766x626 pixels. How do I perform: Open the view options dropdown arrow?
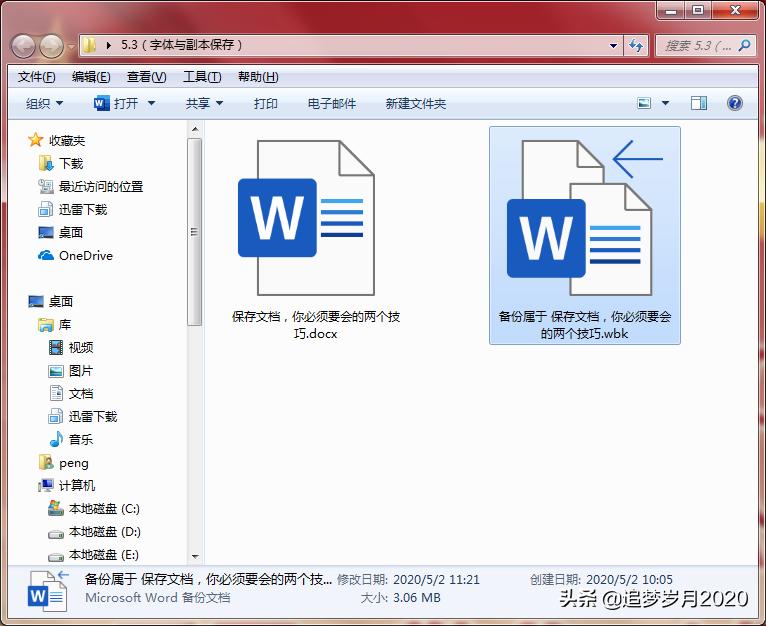pos(665,103)
